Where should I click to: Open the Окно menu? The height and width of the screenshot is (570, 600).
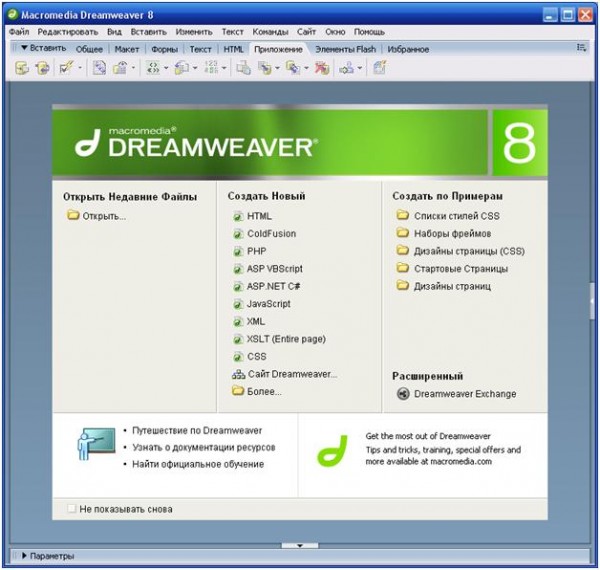[335, 32]
